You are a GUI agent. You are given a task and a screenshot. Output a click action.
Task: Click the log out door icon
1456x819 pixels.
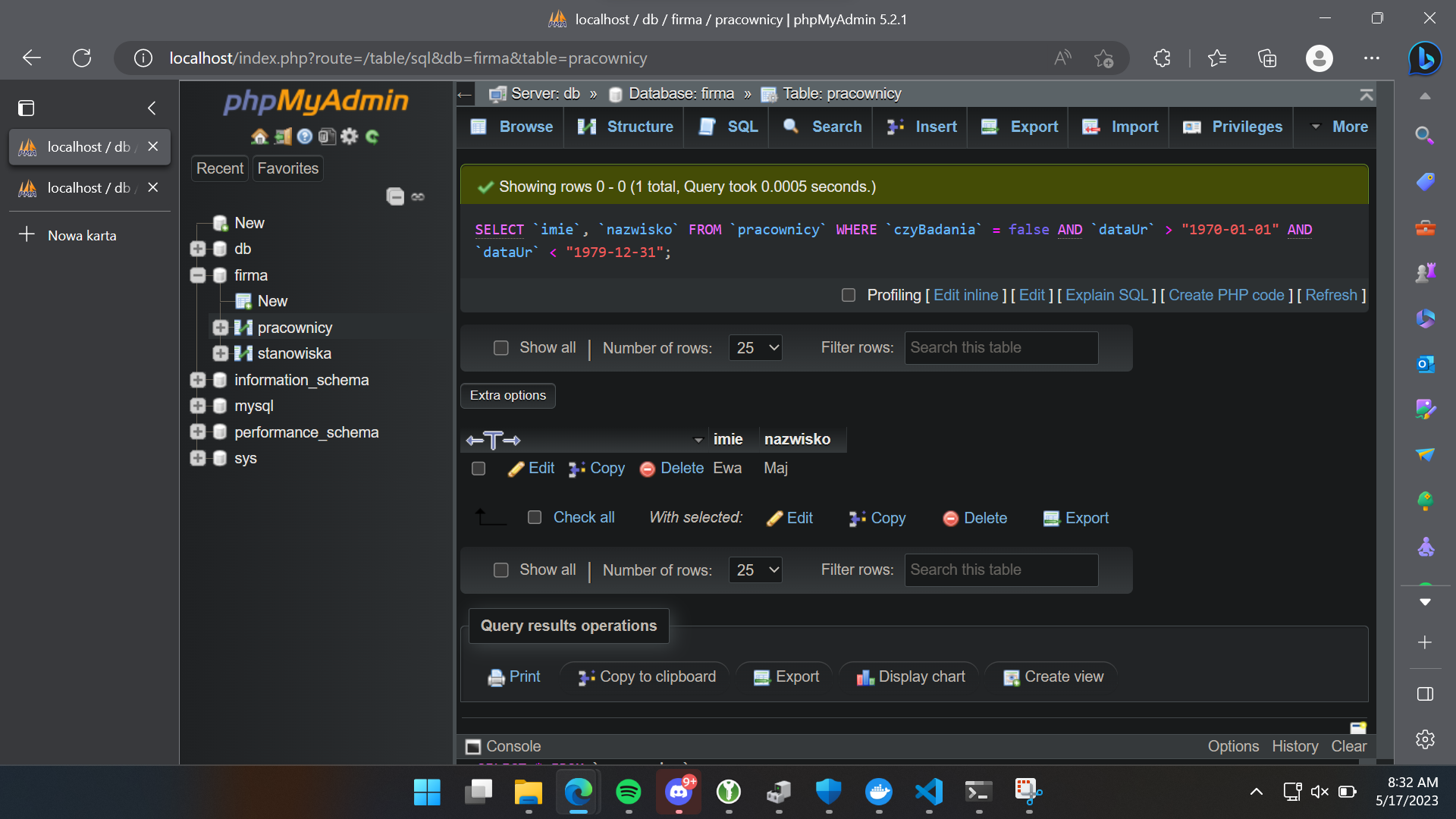click(283, 136)
